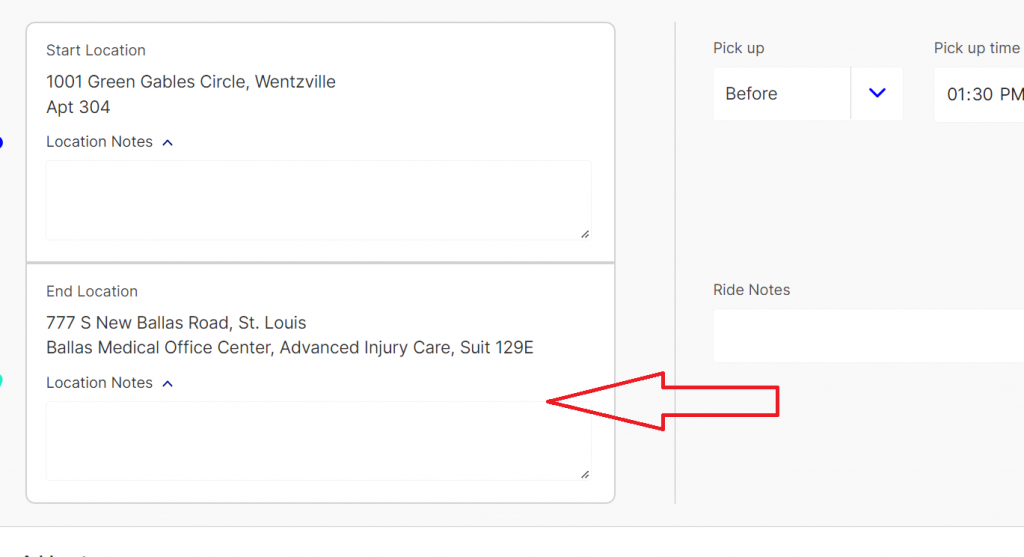The height and width of the screenshot is (557, 1024).
Task: Select the 1001 Green Gables Circle address
Action: [x=191, y=82]
